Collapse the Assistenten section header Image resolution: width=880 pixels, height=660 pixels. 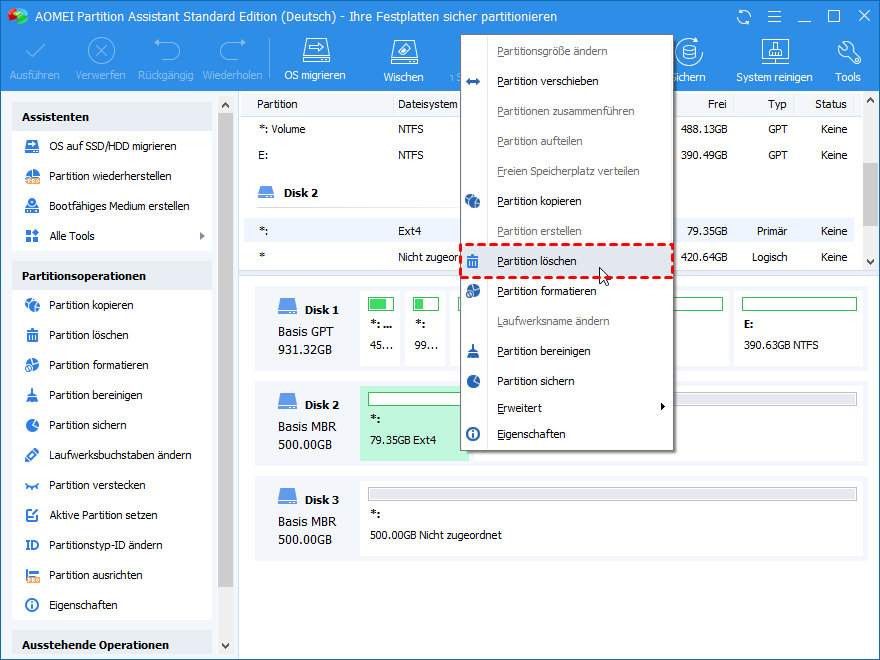point(112,117)
